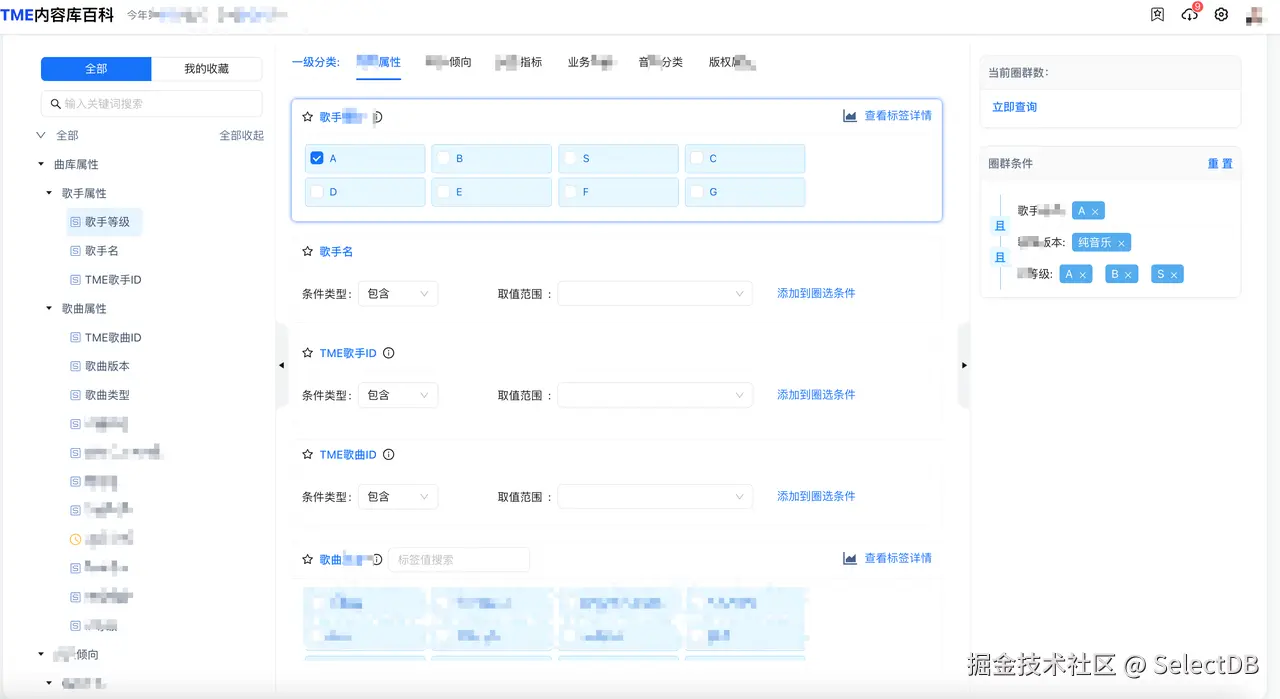Collapse all tree items via 全部收起
The image size is (1280, 699).
(x=242, y=135)
